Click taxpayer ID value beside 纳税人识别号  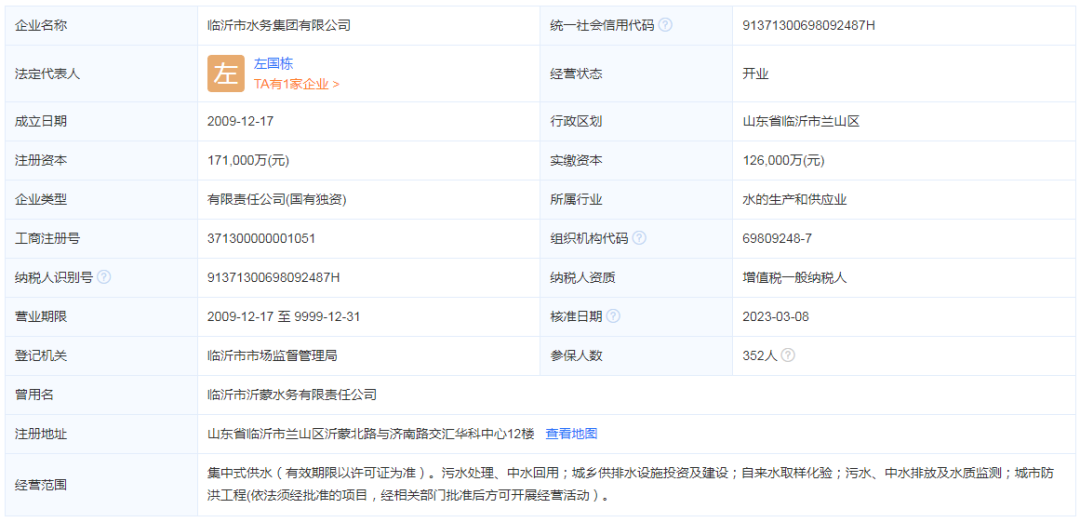(x=273, y=278)
